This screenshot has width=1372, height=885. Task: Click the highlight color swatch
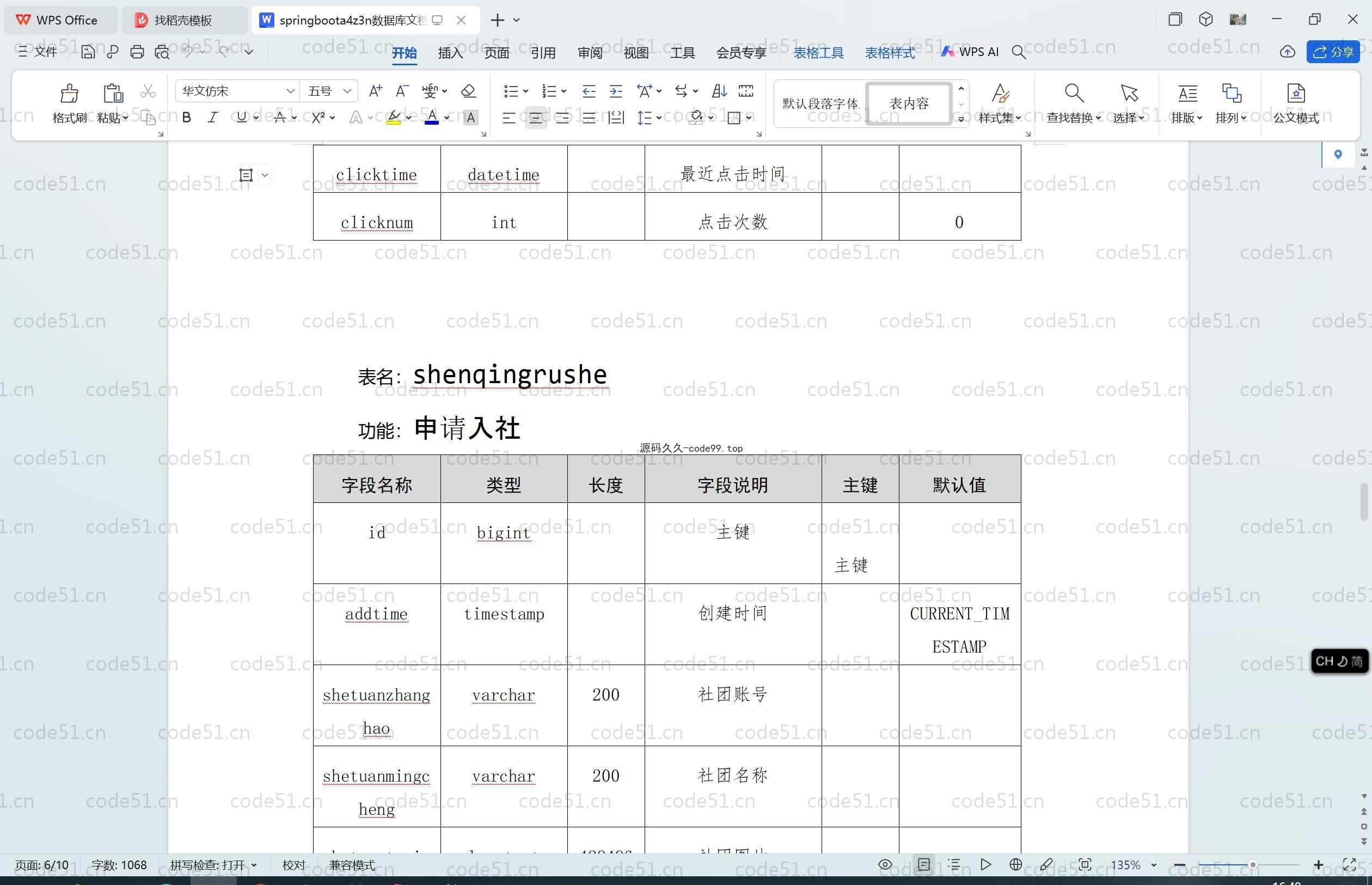[394, 118]
